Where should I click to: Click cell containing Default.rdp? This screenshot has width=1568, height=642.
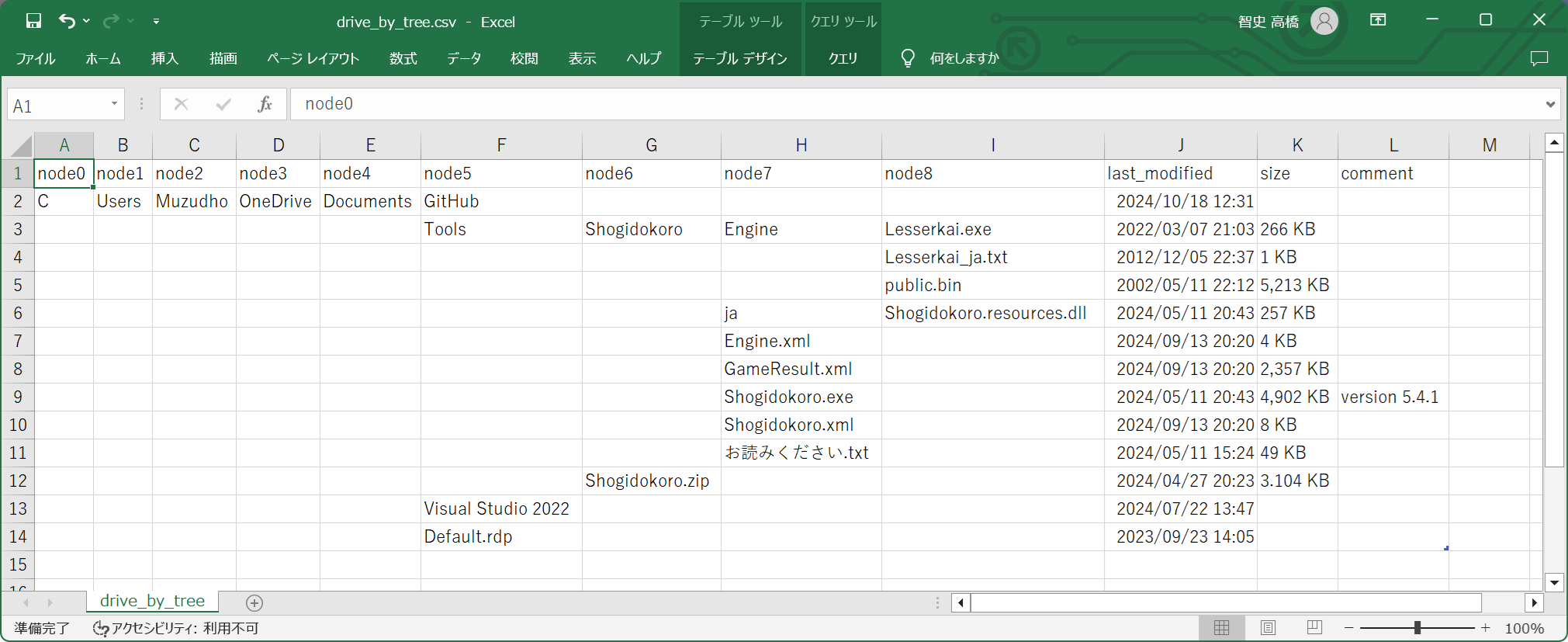[501, 536]
